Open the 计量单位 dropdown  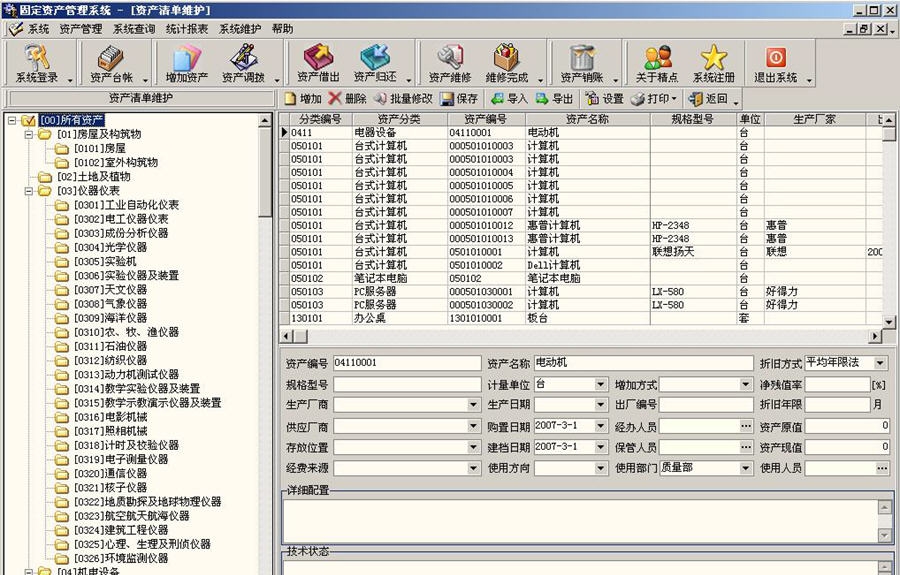[x=600, y=384]
